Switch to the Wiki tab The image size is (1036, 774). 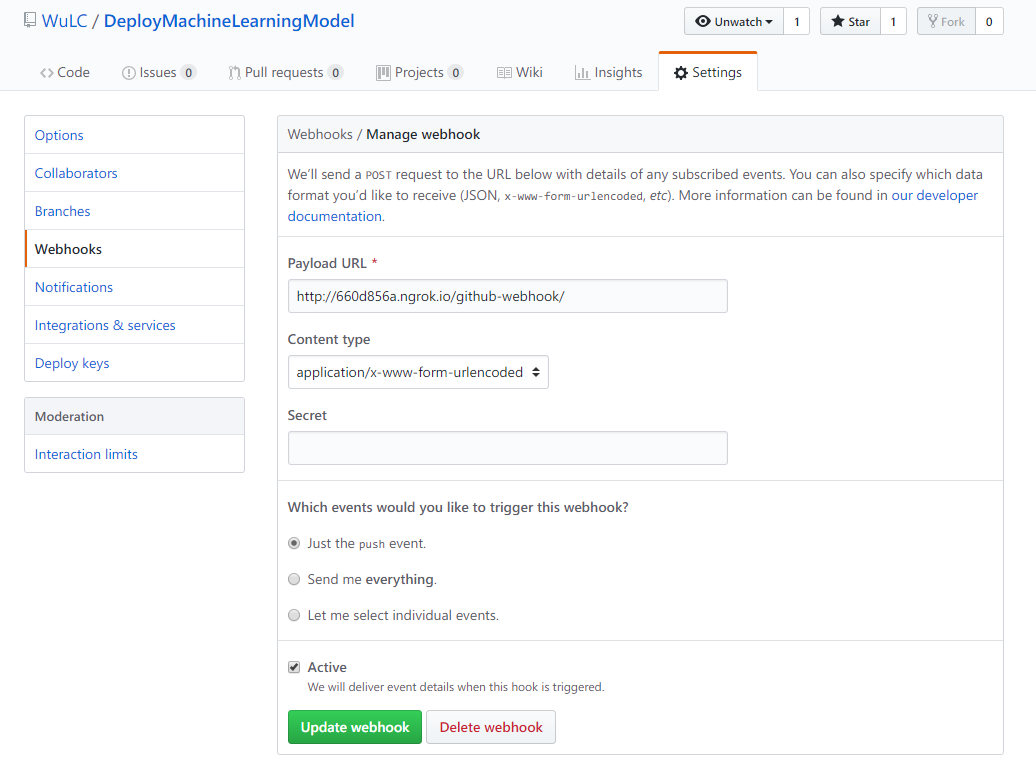click(x=520, y=73)
